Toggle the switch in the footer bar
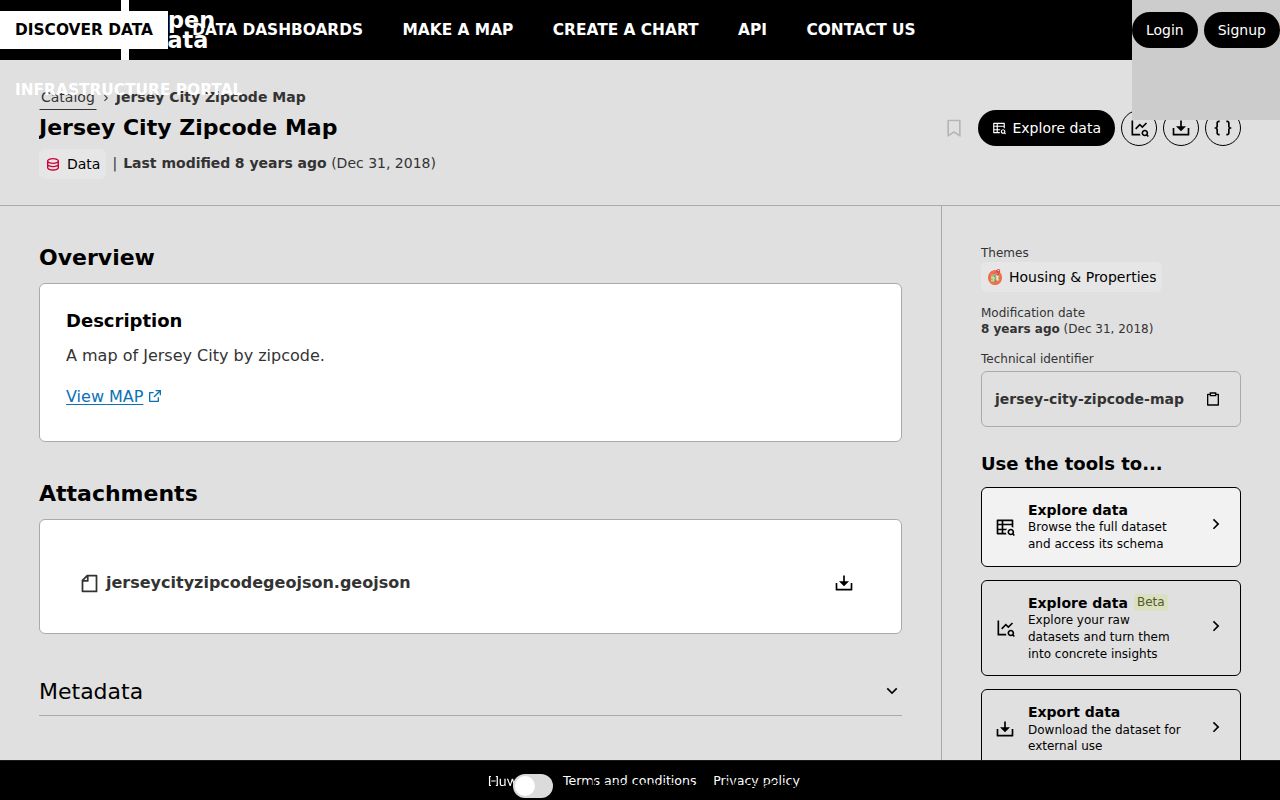The width and height of the screenshot is (1280, 800). click(532, 786)
